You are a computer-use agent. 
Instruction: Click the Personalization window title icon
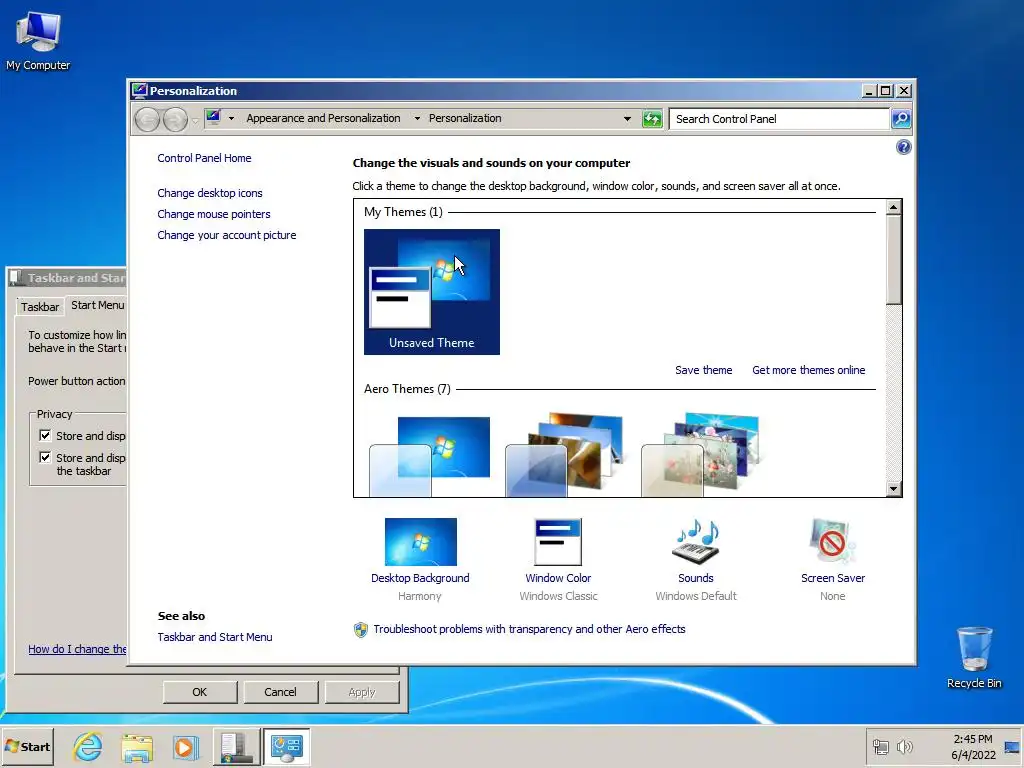pyautogui.click(x=139, y=90)
